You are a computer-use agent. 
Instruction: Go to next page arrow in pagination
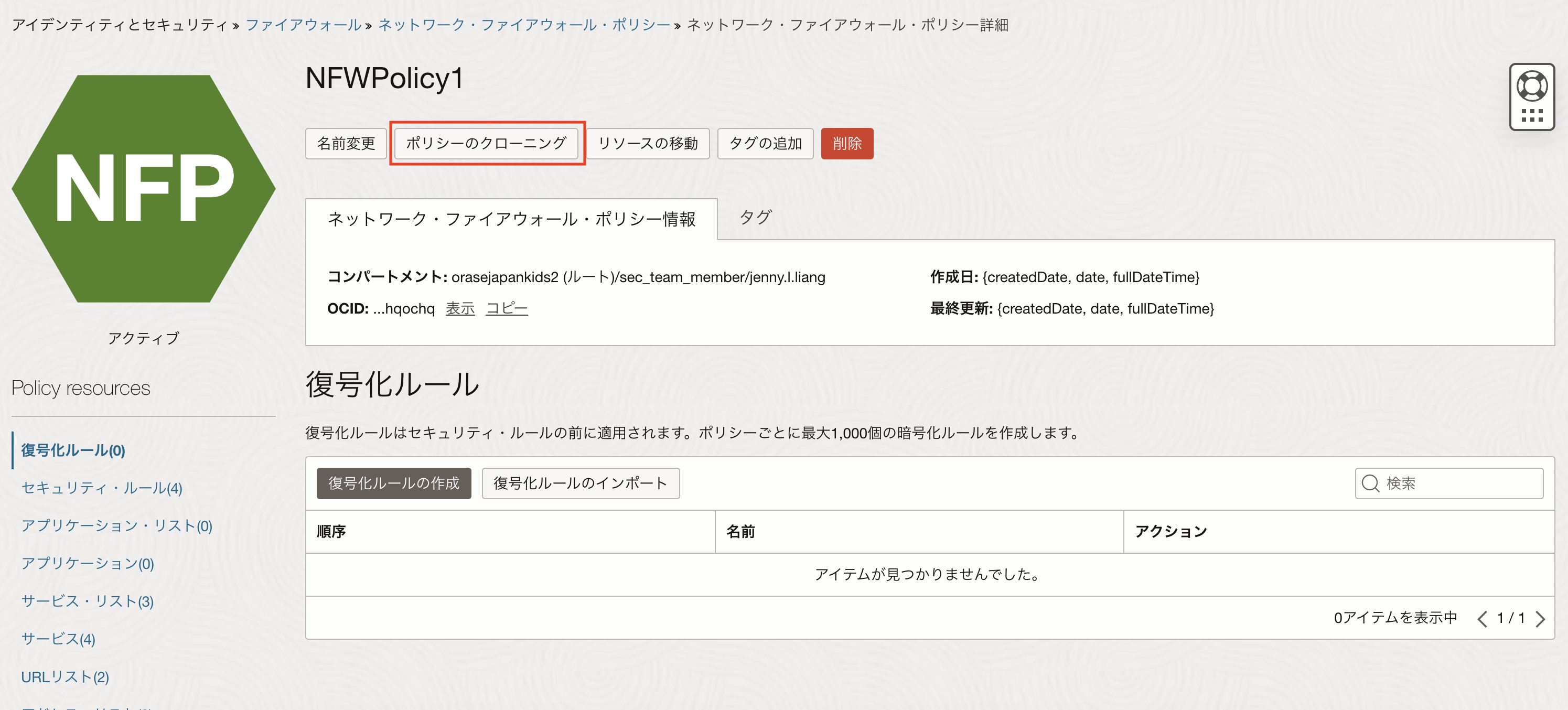point(1540,619)
